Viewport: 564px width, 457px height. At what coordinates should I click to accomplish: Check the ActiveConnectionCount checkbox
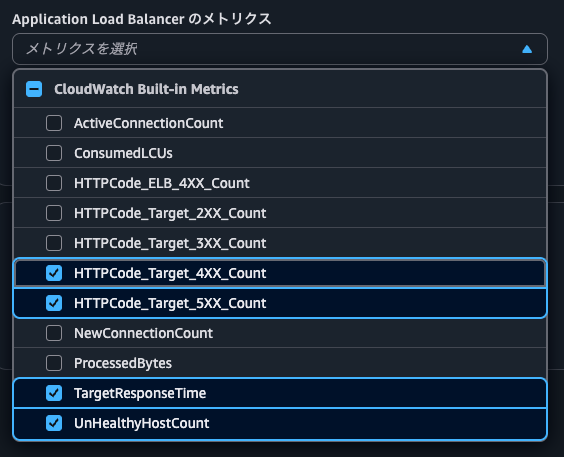[54, 123]
